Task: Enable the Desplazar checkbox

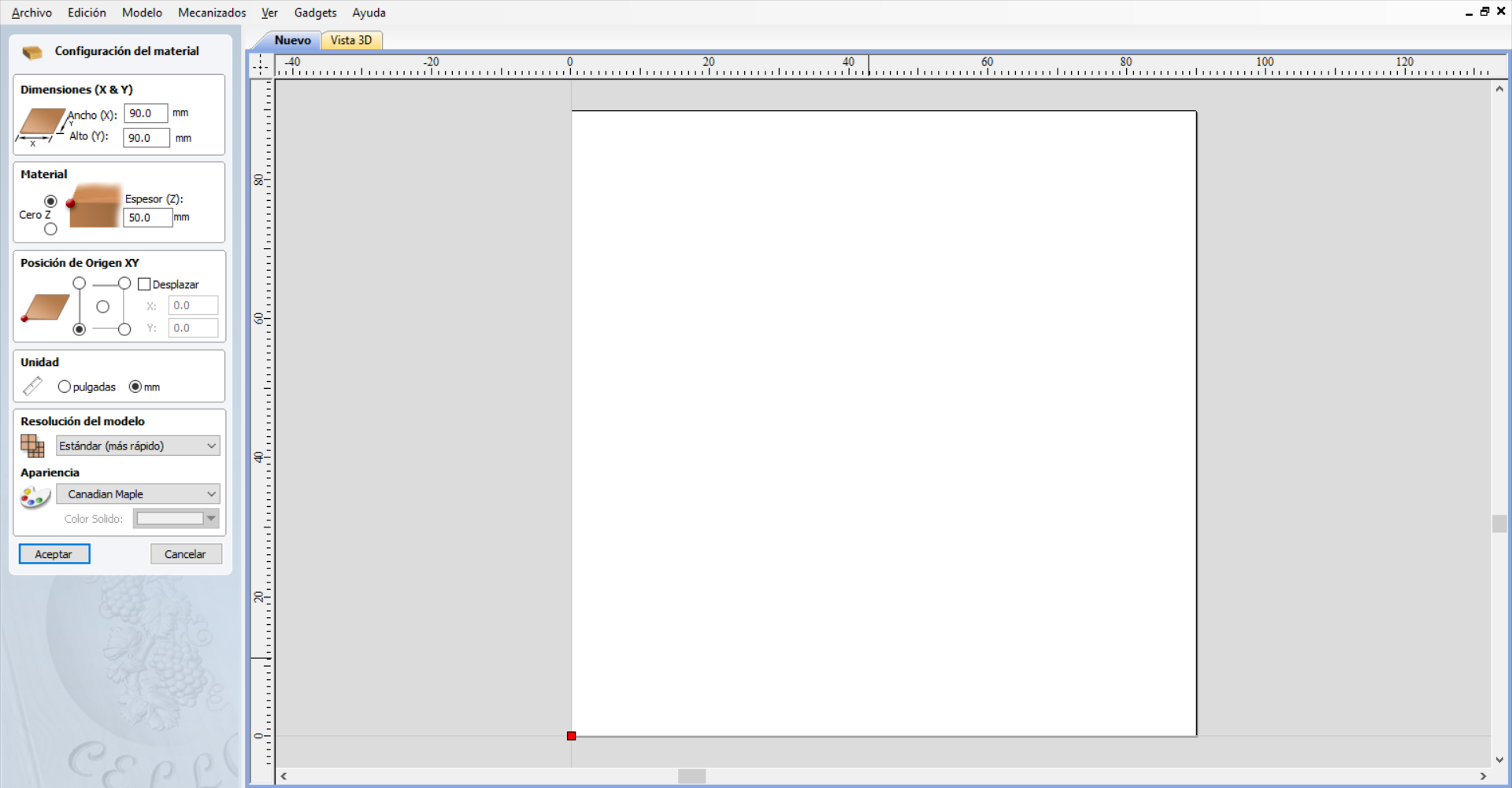Action: click(144, 284)
